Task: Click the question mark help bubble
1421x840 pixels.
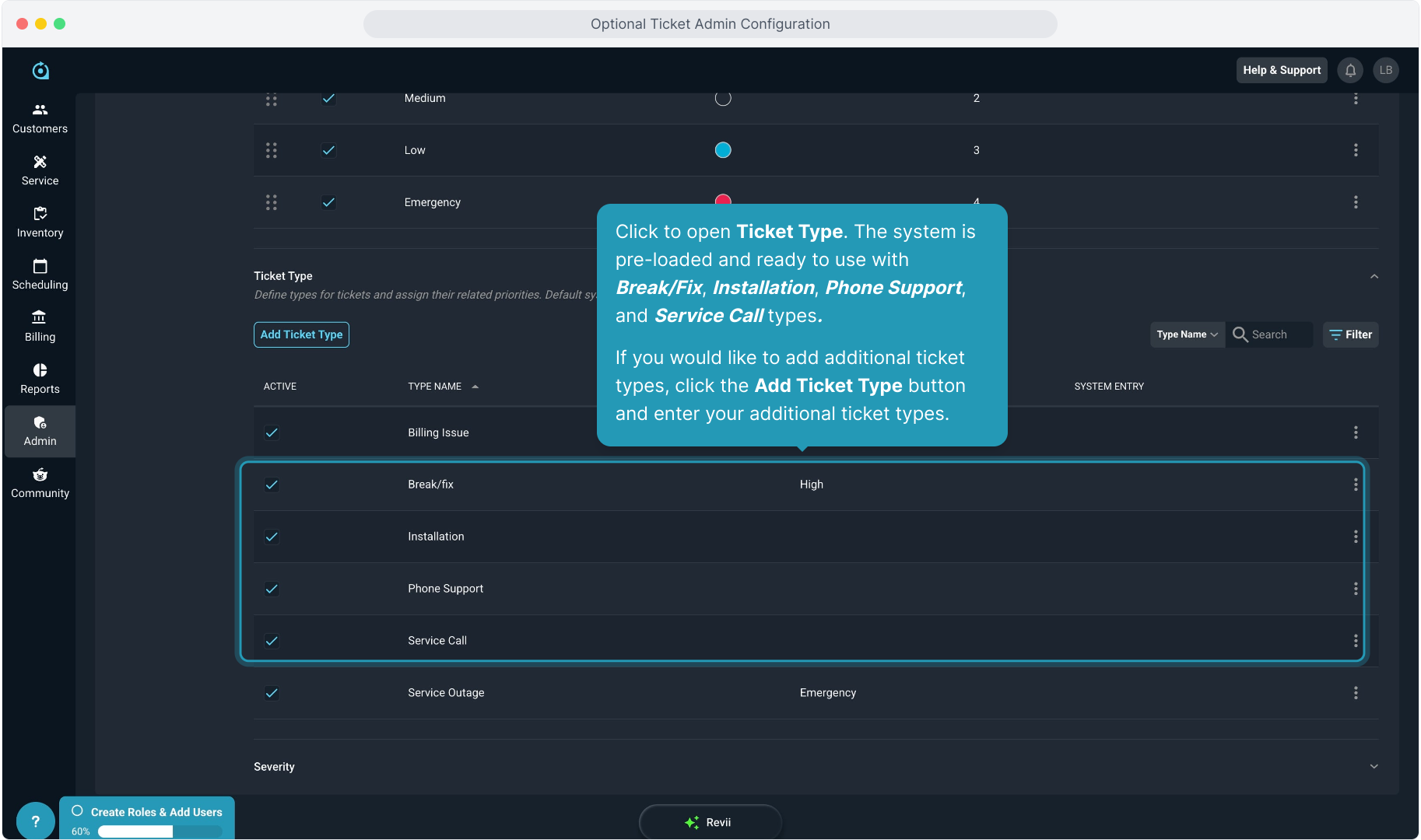Action: [x=35, y=821]
